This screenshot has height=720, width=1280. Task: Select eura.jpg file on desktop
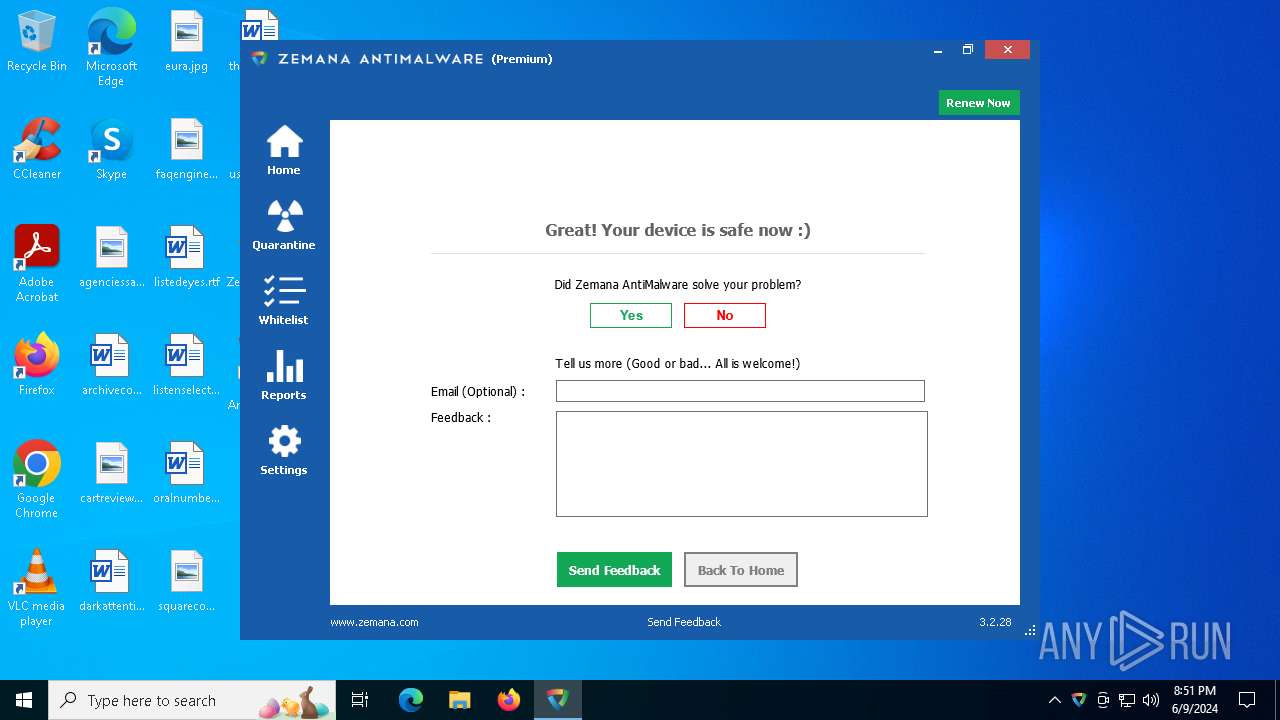point(186,42)
